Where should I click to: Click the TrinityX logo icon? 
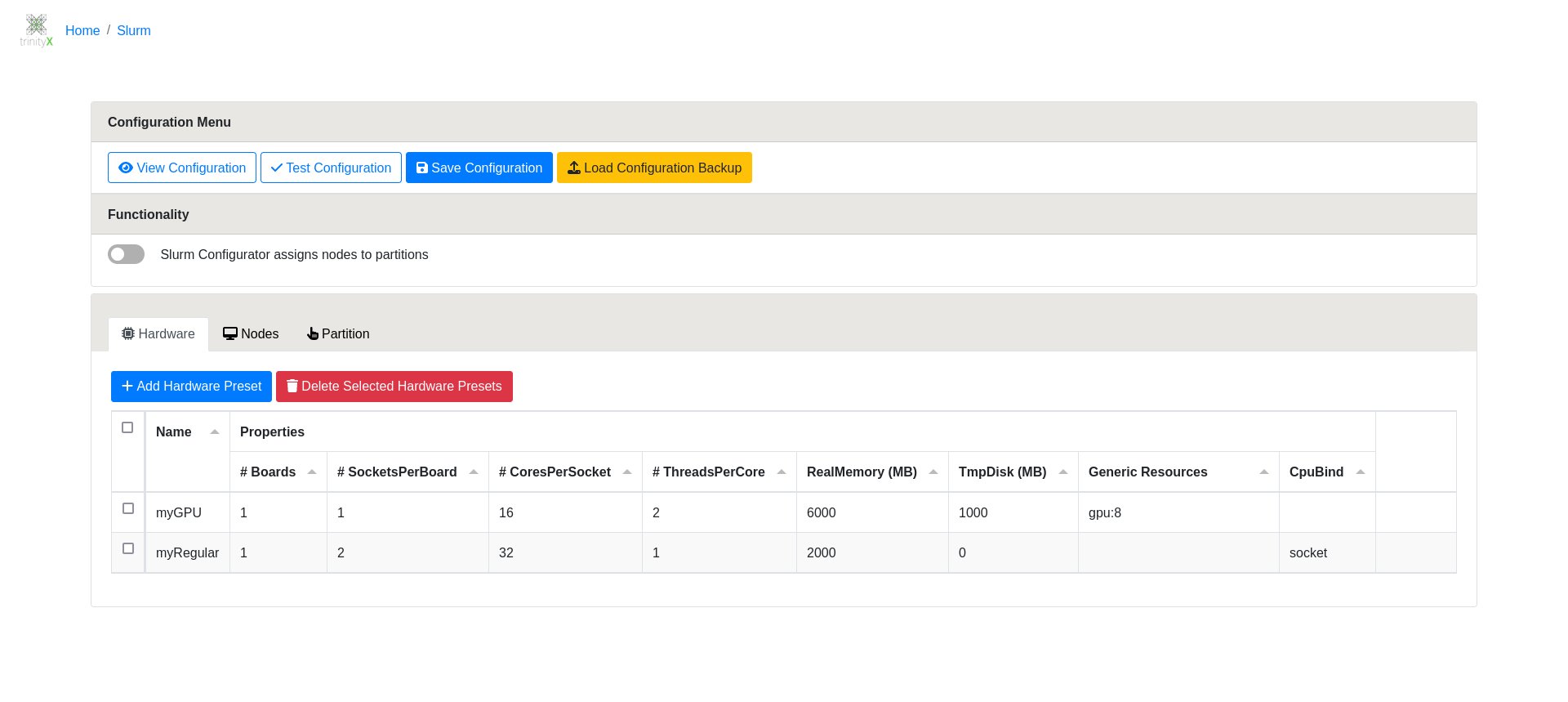click(36, 30)
